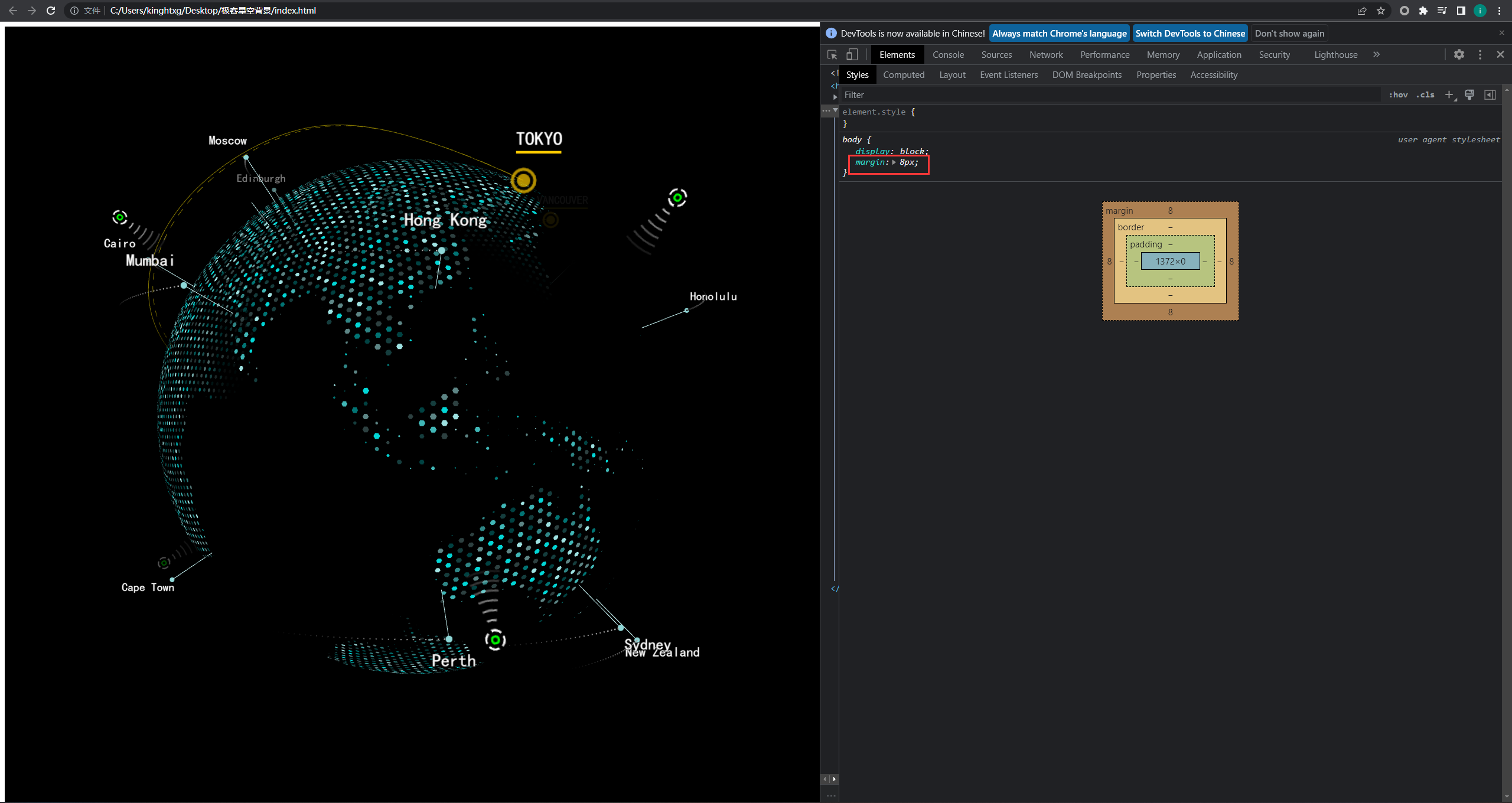Open DevTools settings gear

[1459, 54]
